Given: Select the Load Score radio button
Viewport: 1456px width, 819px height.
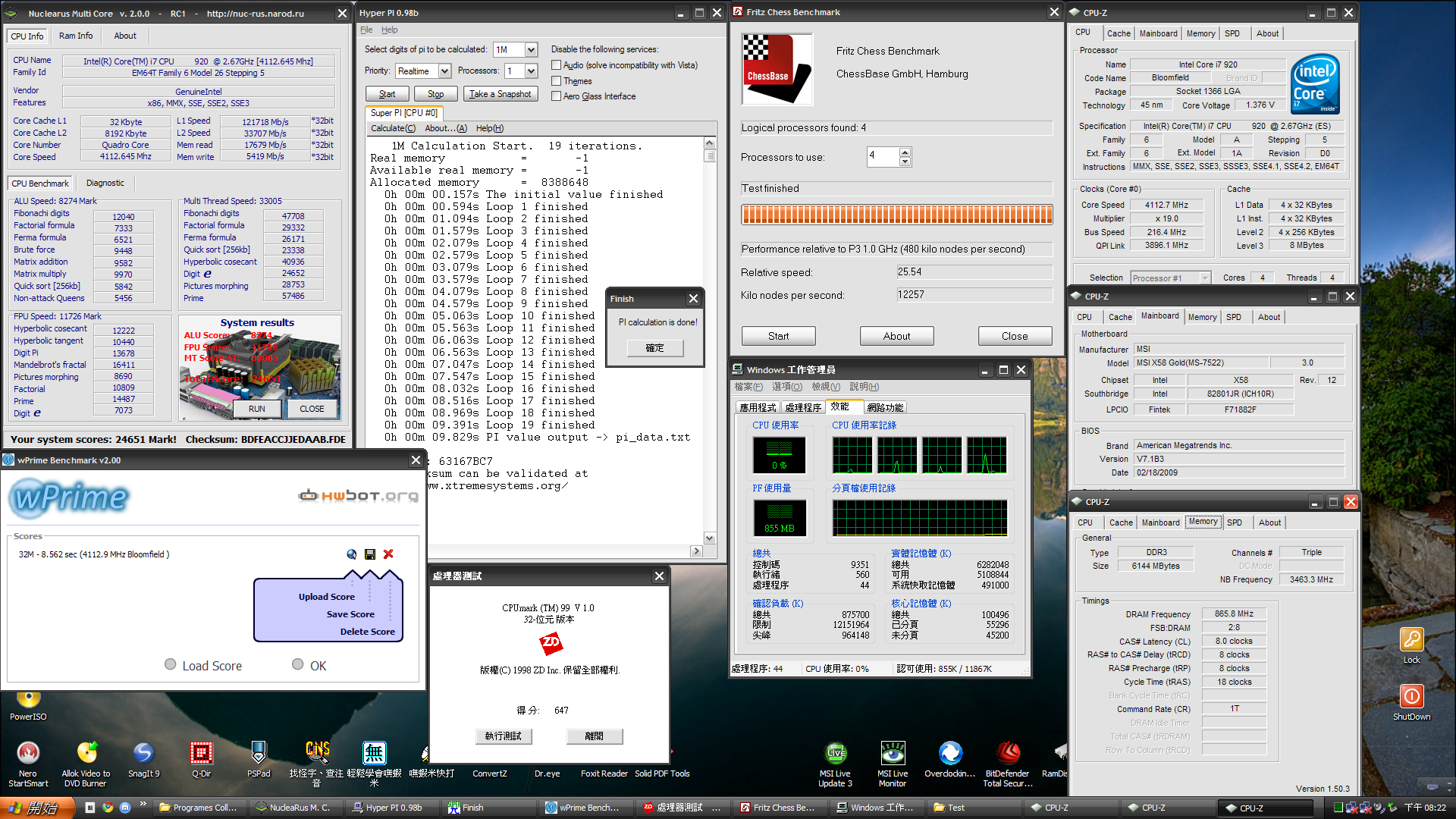Looking at the screenshot, I should pos(171,665).
